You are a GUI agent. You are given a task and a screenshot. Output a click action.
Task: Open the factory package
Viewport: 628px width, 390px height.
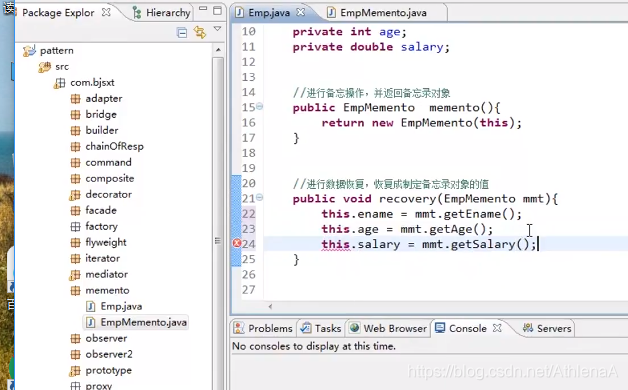click(101, 227)
